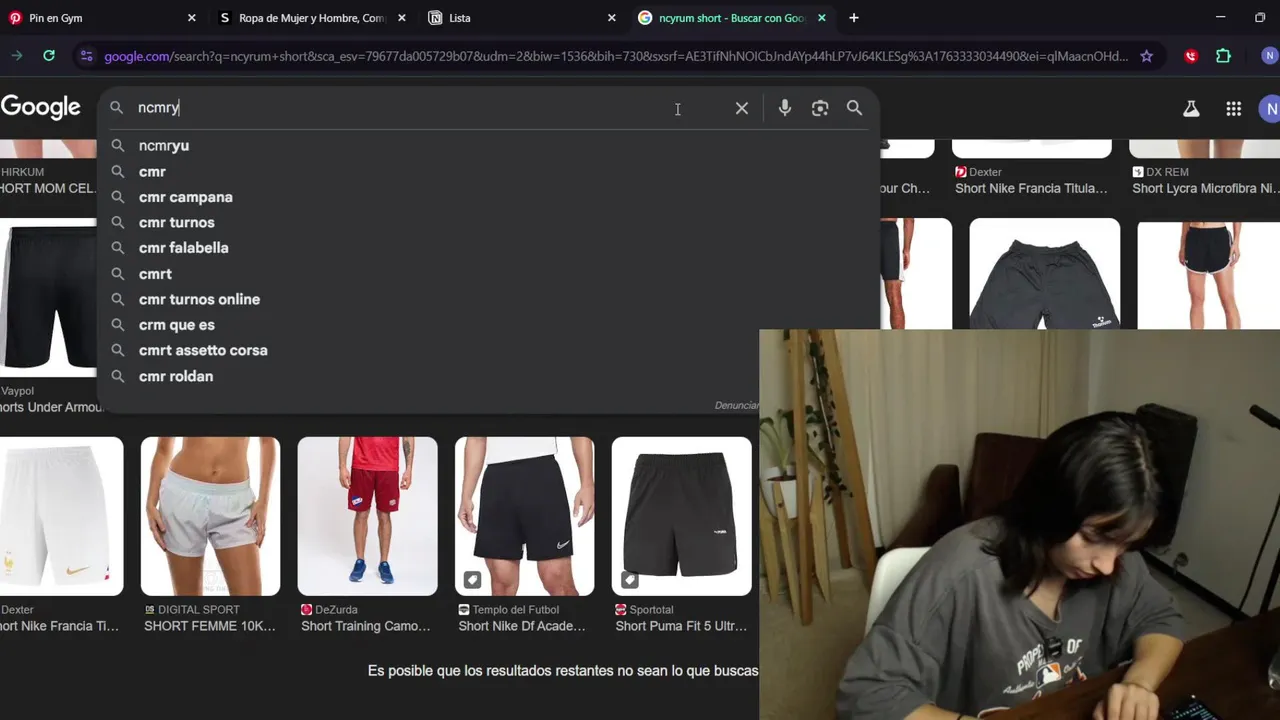Click the "Denunciar" suggestions report link
The height and width of the screenshot is (720, 1280).
pyautogui.click(x=737, y=405)
